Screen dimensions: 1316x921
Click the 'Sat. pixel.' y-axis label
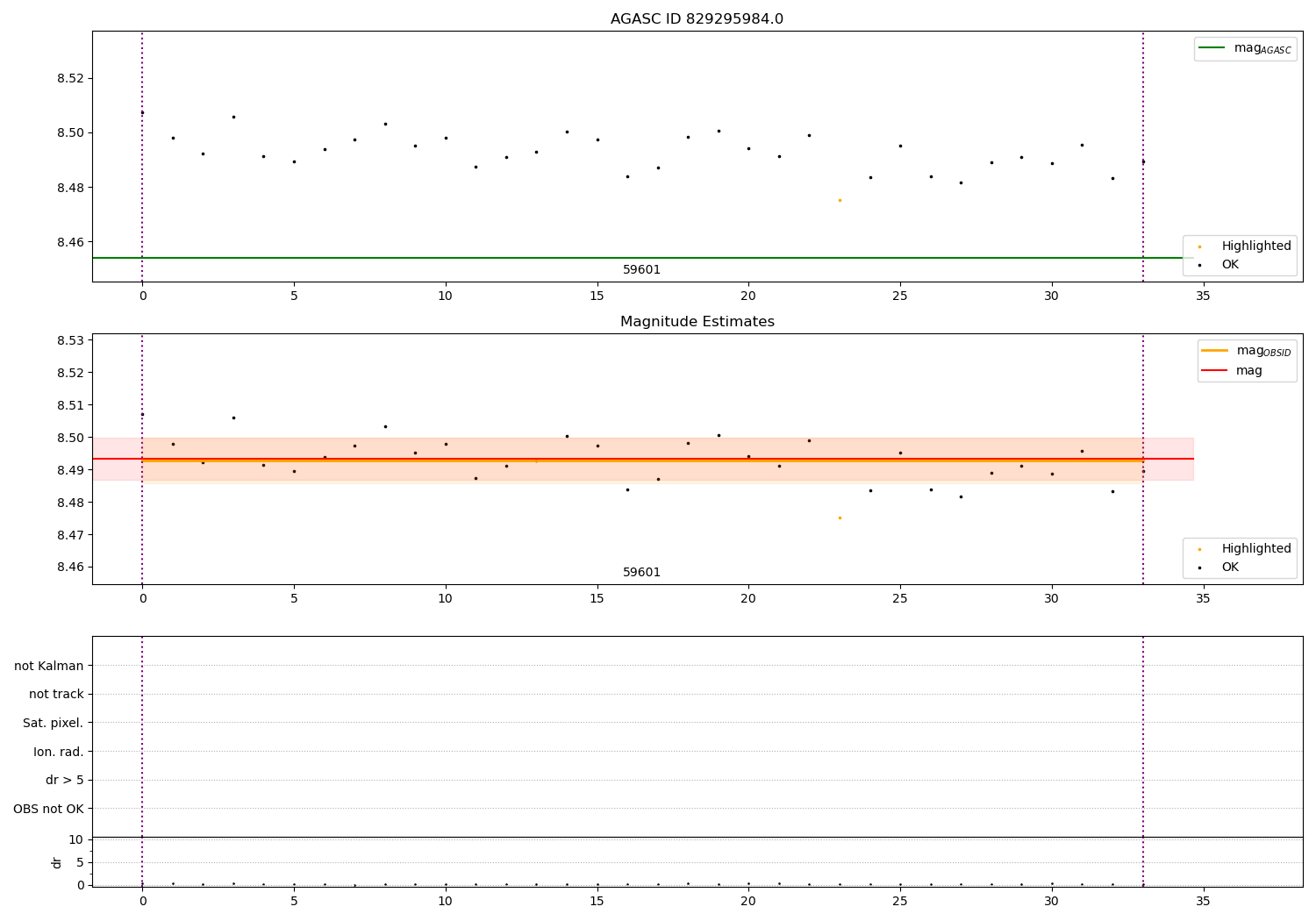pos(54,724)
